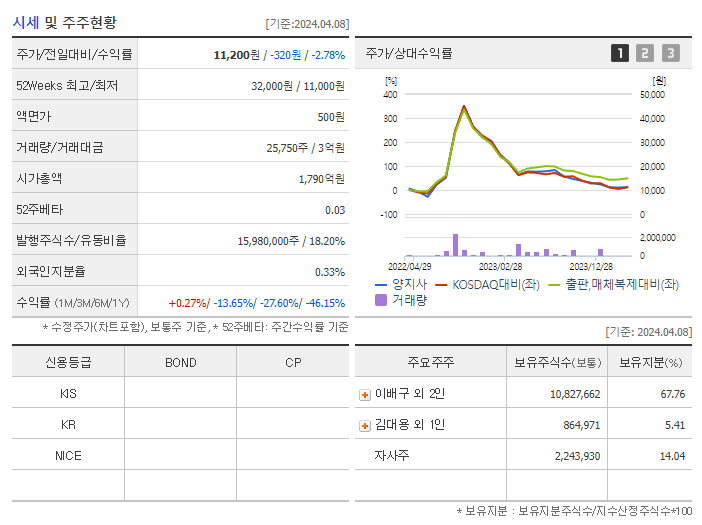Click the NICE rating row

point(180,455)
